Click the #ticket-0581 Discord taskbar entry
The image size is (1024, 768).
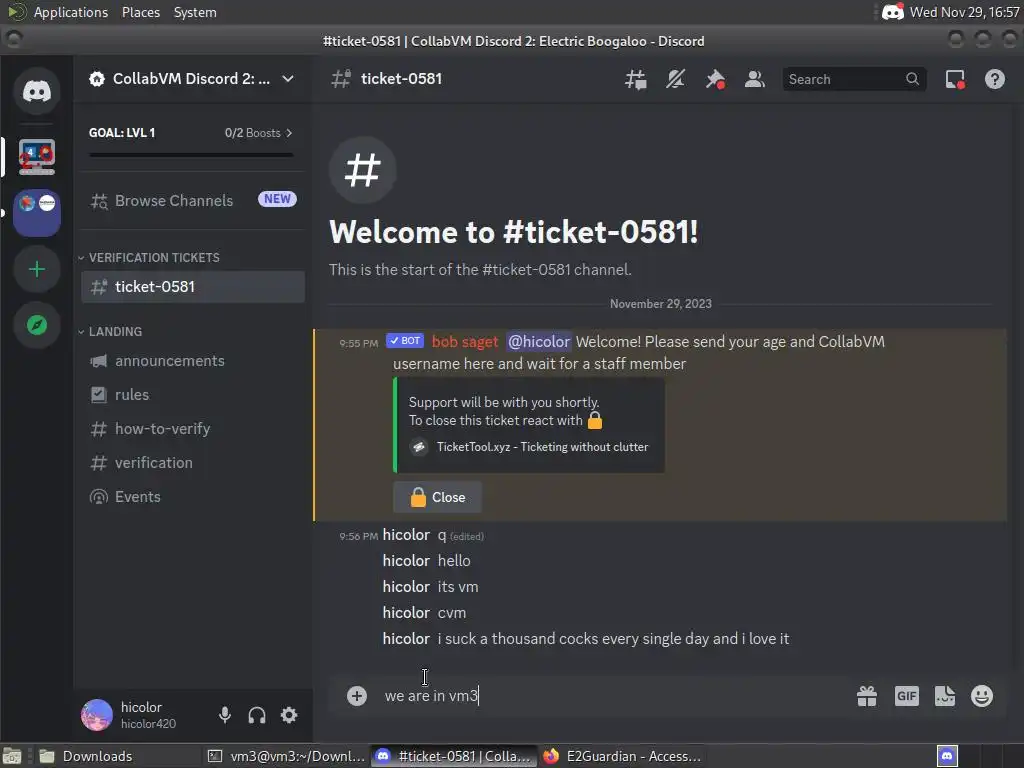[x=454, y=756]
